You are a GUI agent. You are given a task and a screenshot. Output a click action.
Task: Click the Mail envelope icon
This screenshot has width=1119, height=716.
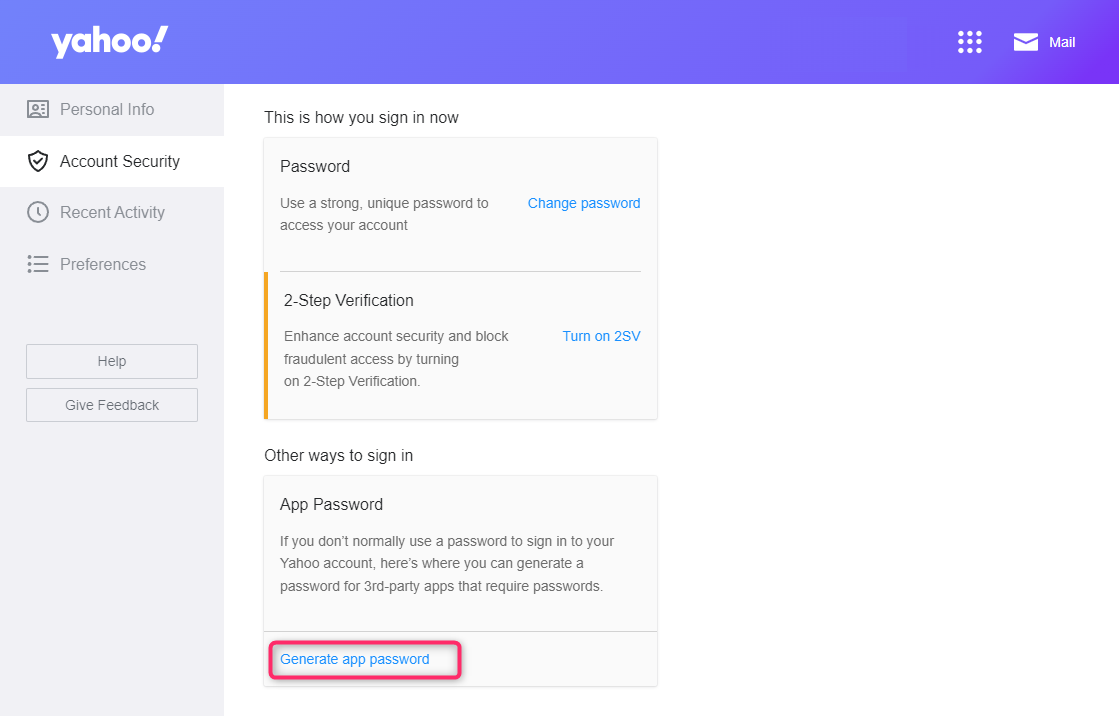point(1025,42)
